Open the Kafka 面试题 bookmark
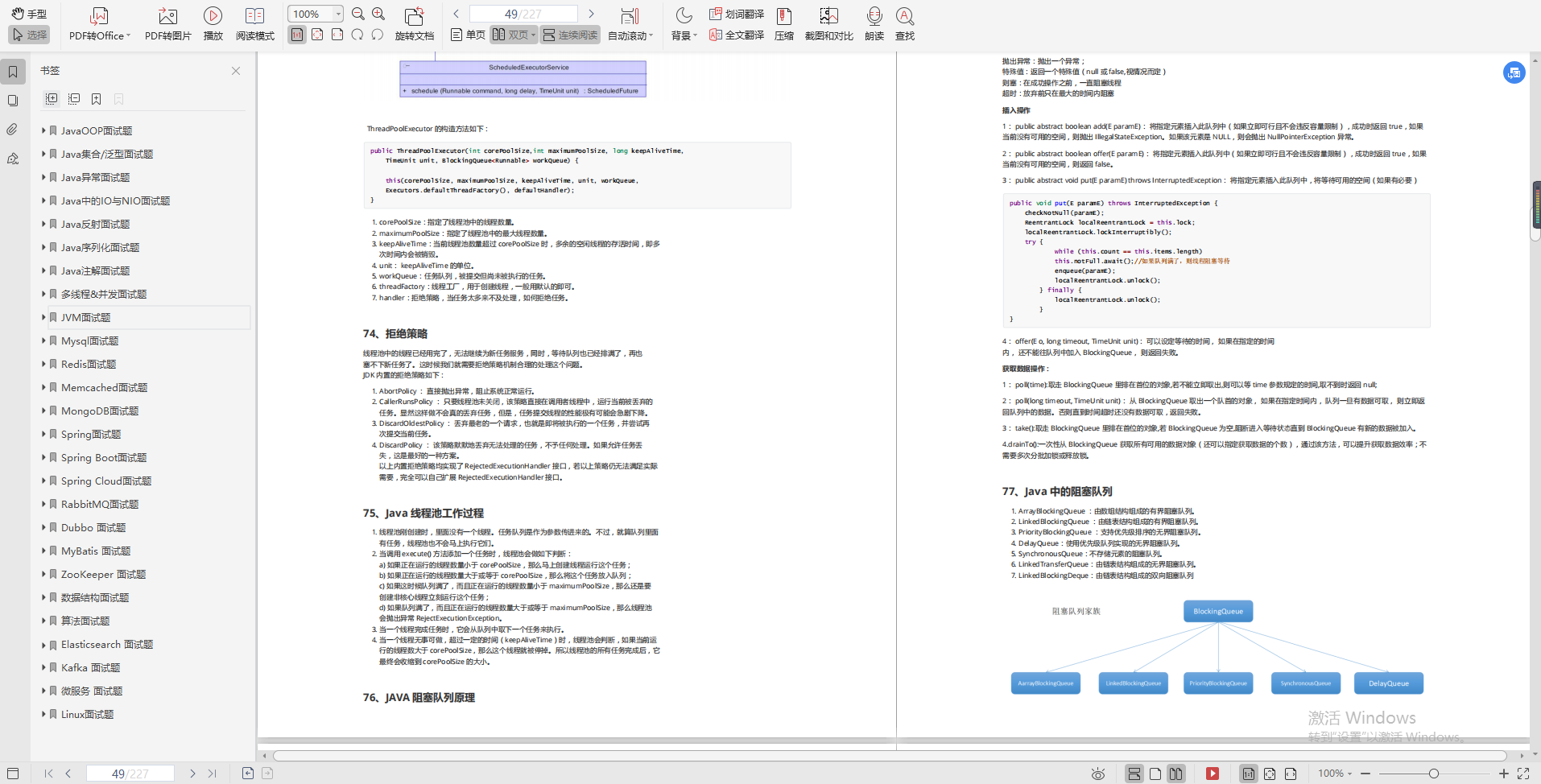 [90, 667]
